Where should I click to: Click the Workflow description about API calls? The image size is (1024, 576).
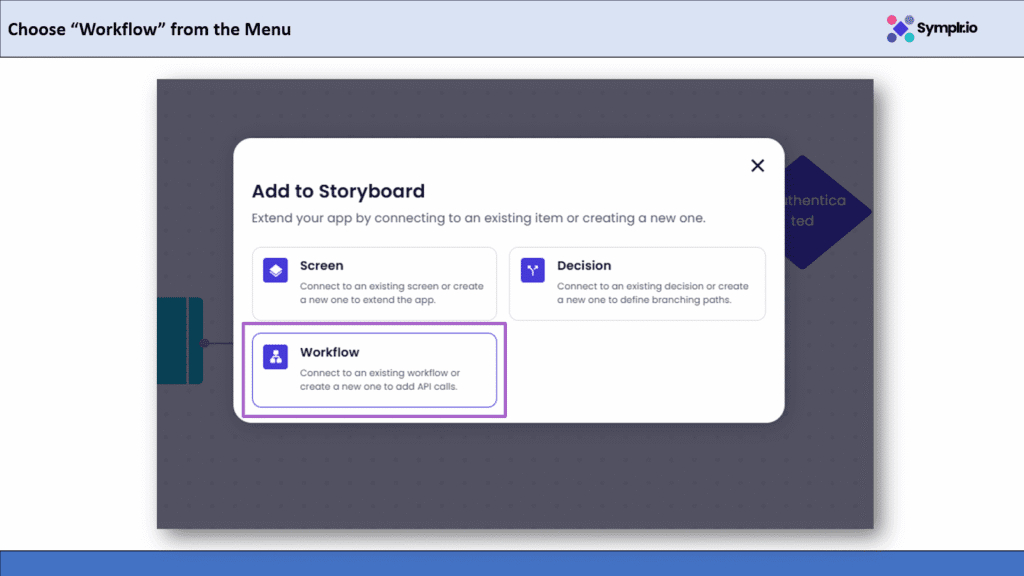tap(380, 380)
